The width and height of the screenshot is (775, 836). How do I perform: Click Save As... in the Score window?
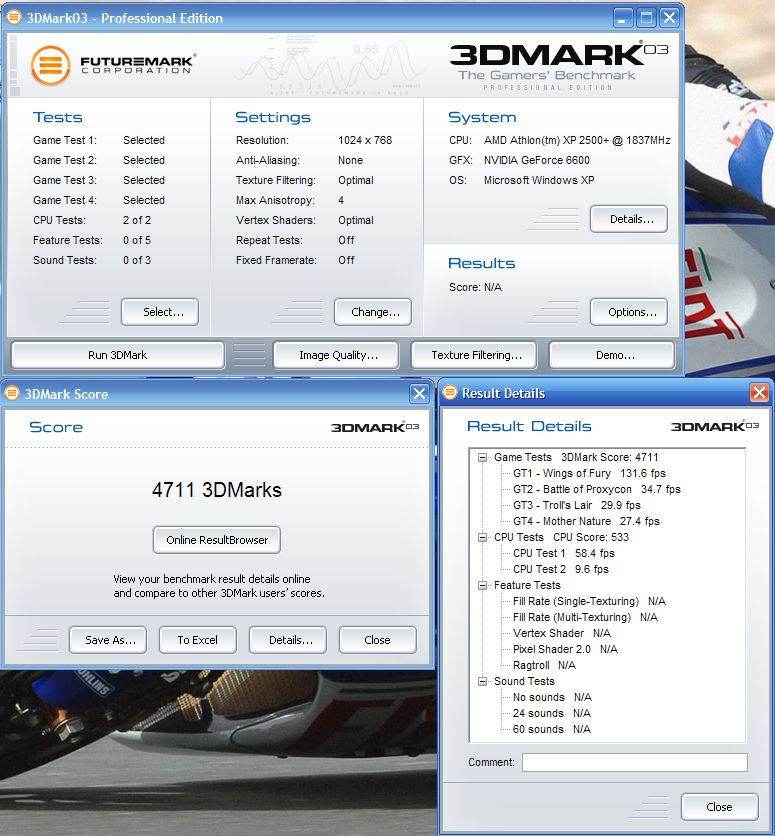click(x=108, y=640)
